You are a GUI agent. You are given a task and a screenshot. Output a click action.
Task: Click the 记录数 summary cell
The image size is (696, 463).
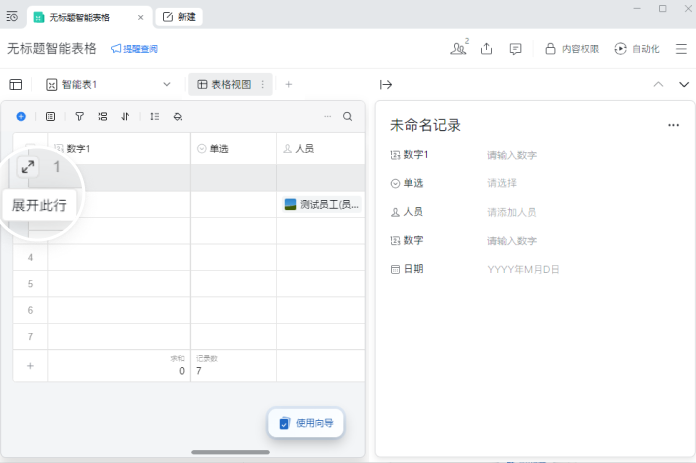point(233,366)
